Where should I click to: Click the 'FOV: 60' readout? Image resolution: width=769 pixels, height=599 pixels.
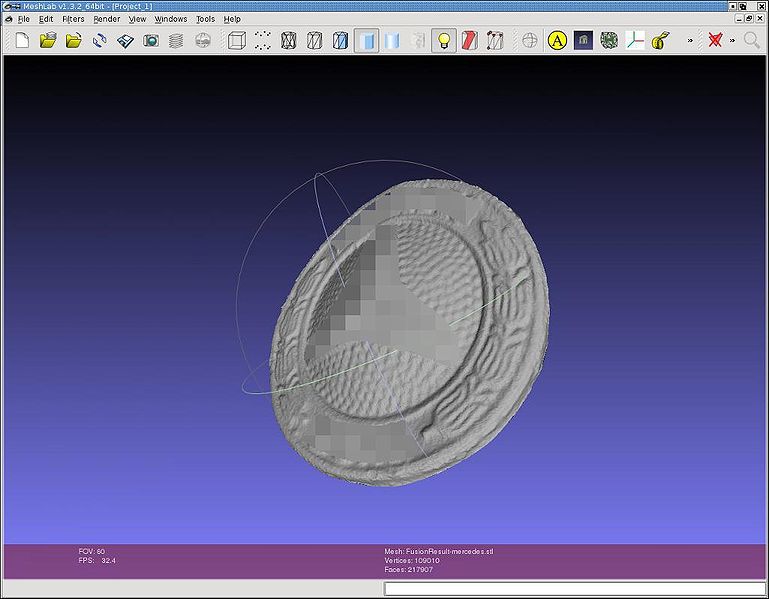91,551
